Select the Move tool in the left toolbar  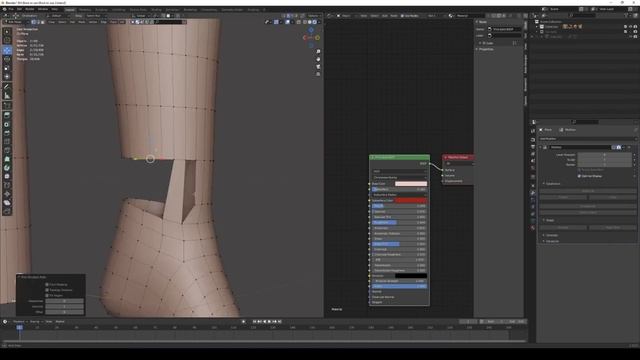pyautogui.click(x=7, y=50)
